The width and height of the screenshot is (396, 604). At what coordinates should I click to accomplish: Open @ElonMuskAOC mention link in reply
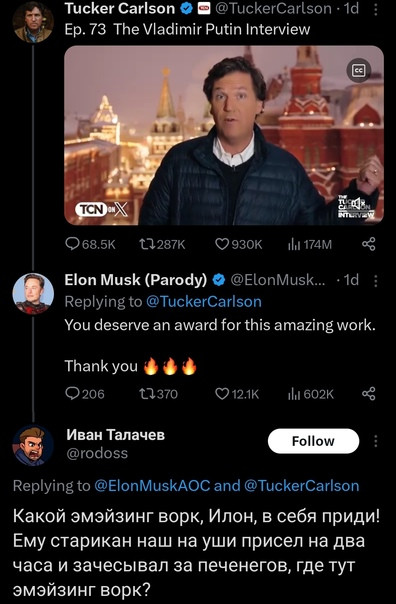pyautogui.click(x=152, y=486)
